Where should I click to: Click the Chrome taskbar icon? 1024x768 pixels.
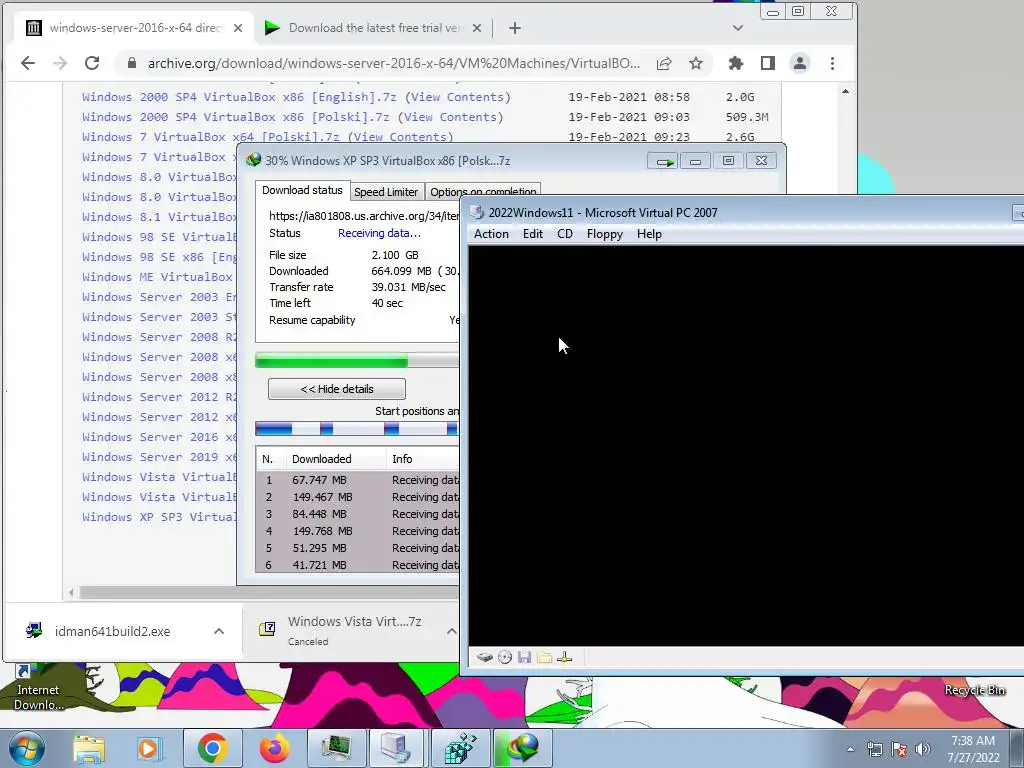click(212, 748)
